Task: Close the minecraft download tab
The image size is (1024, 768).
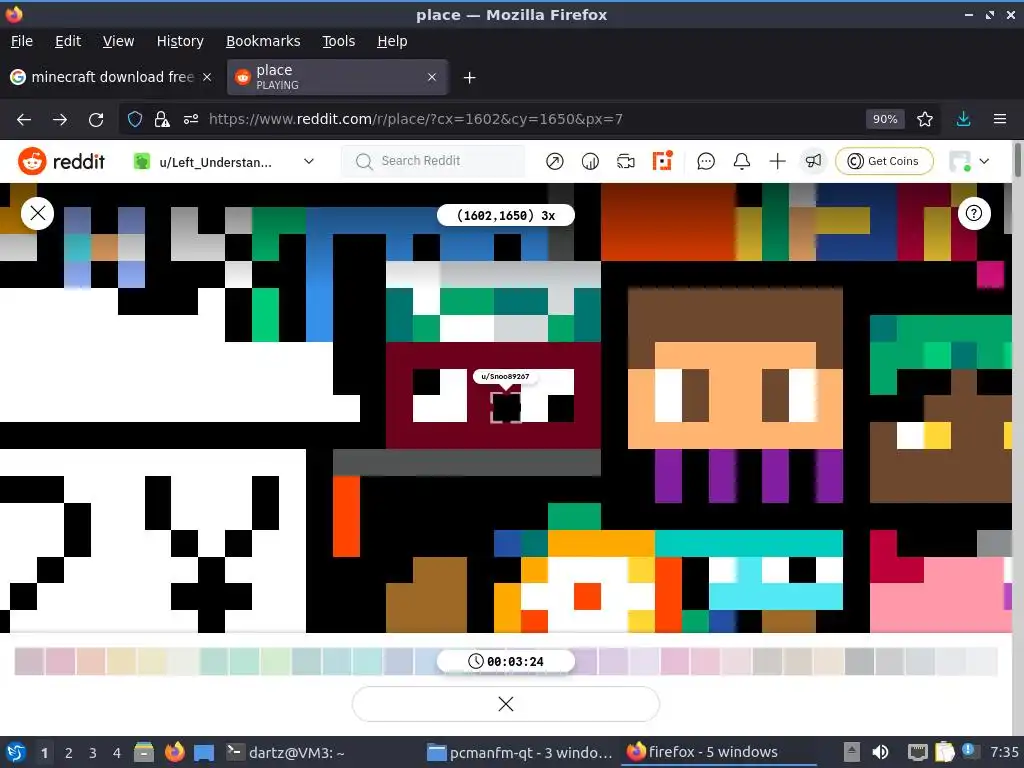Action: 207,77
